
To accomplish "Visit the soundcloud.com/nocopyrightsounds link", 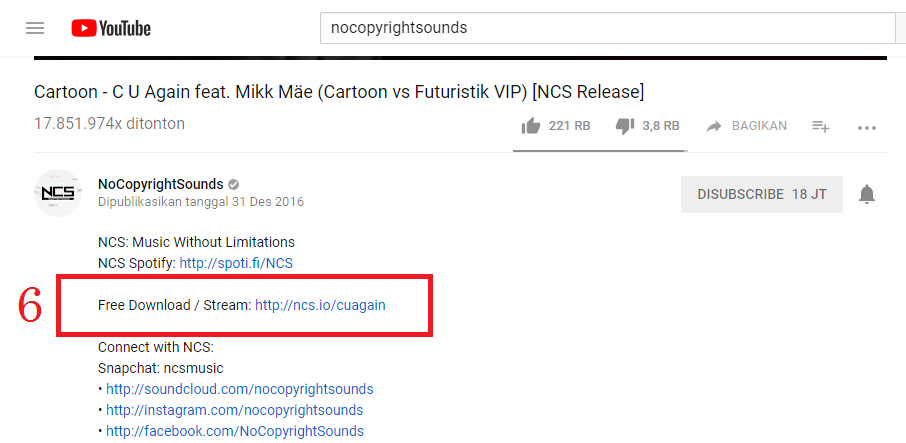I will click(x=239, y=389).
